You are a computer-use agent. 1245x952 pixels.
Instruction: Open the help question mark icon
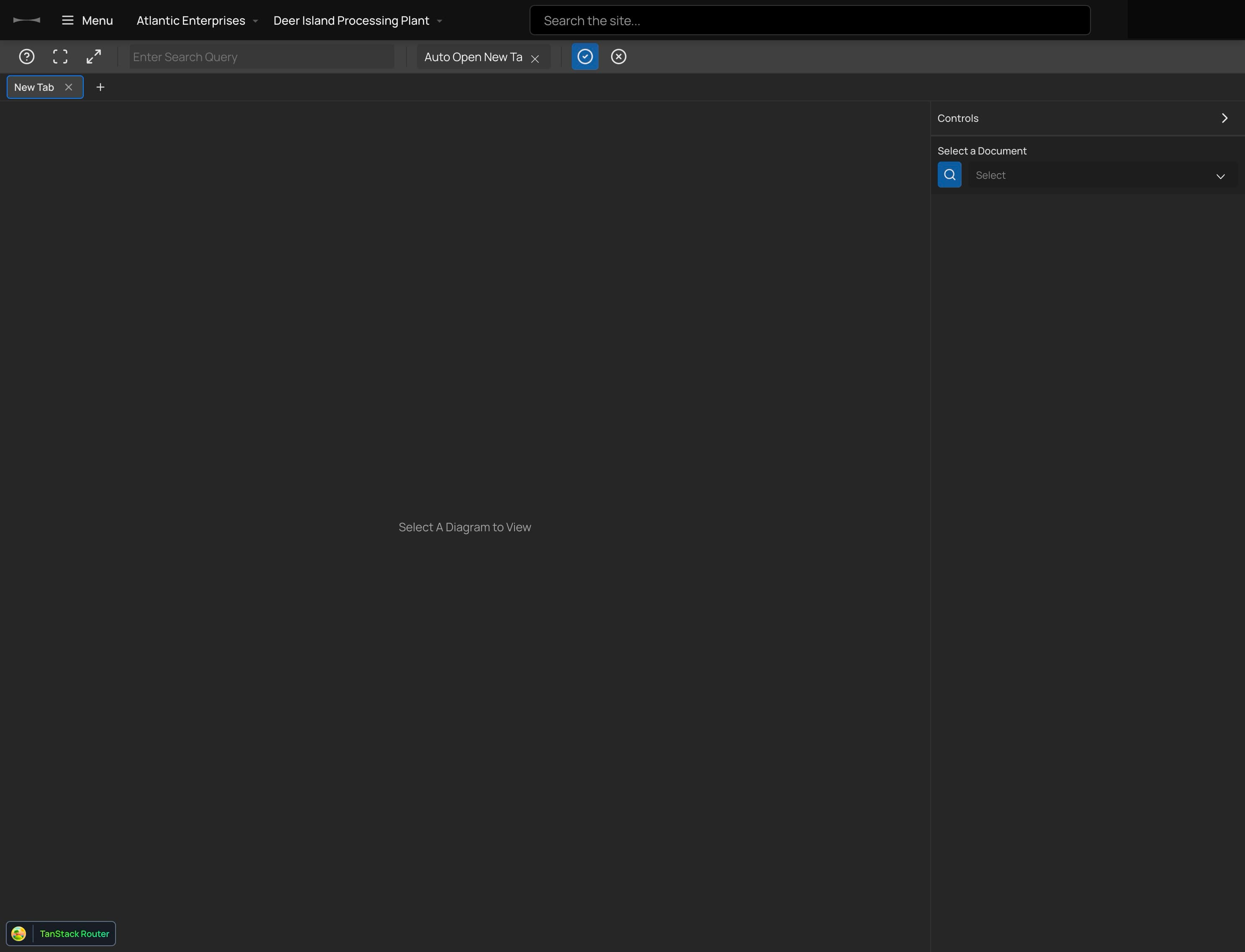click(27, 57)
